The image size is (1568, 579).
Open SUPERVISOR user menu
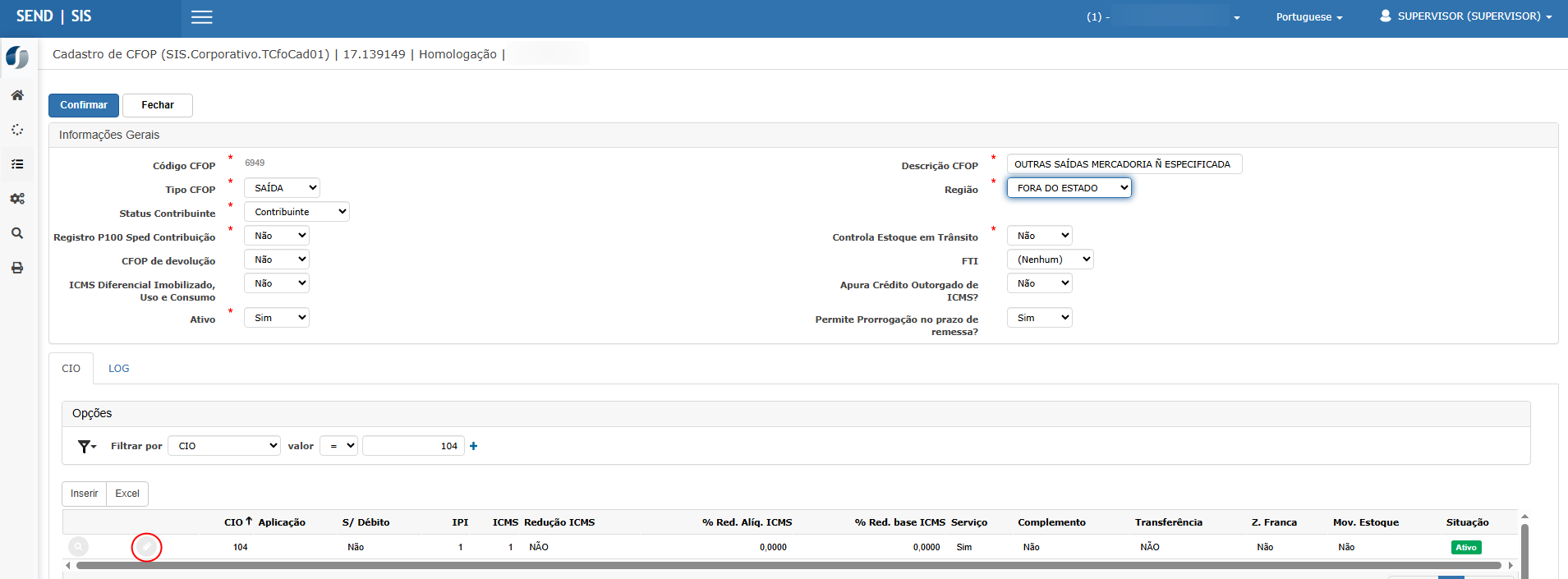(x=1467, y=16)
